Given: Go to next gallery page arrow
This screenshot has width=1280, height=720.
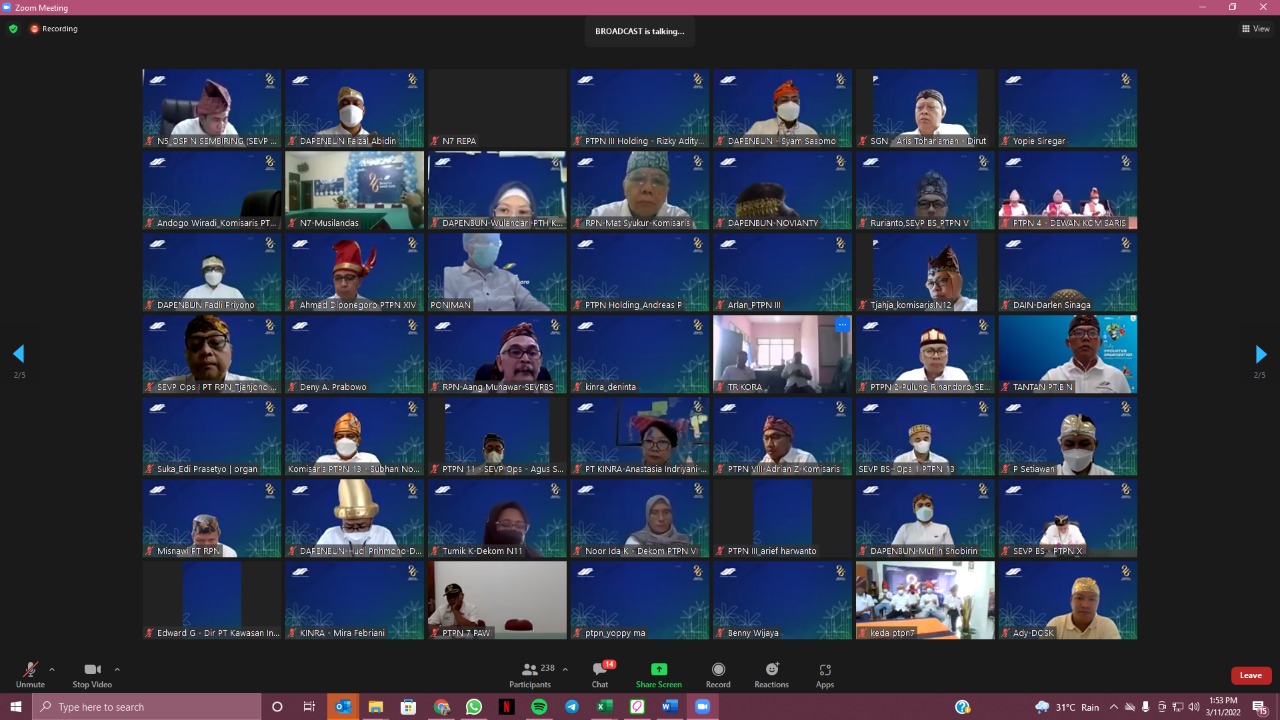Looking at the screenshot, I should [x=1260, y=354].
